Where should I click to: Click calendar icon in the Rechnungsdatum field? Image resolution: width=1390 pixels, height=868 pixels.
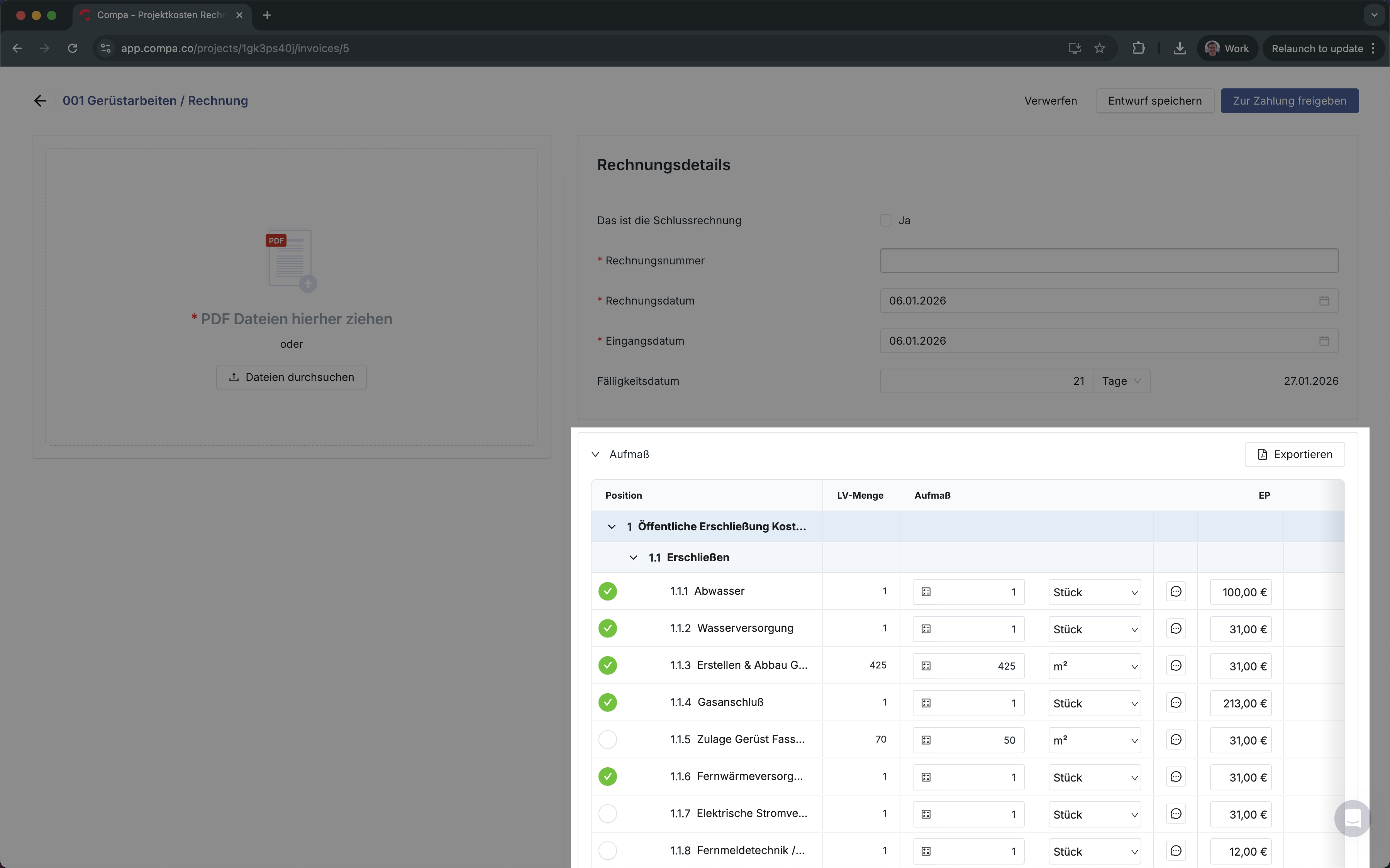(x=1324, y=301)
